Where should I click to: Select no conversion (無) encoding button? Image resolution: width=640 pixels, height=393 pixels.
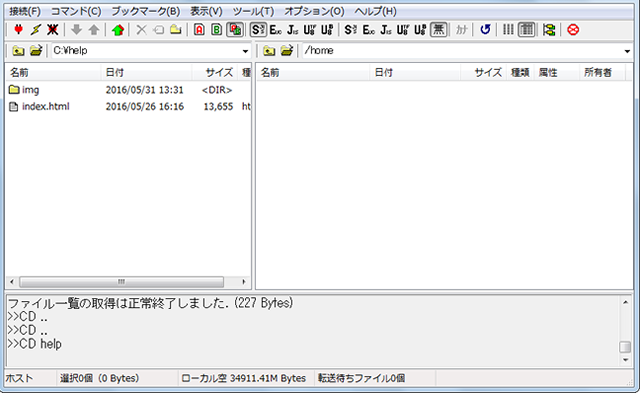(x=438, y=30)
